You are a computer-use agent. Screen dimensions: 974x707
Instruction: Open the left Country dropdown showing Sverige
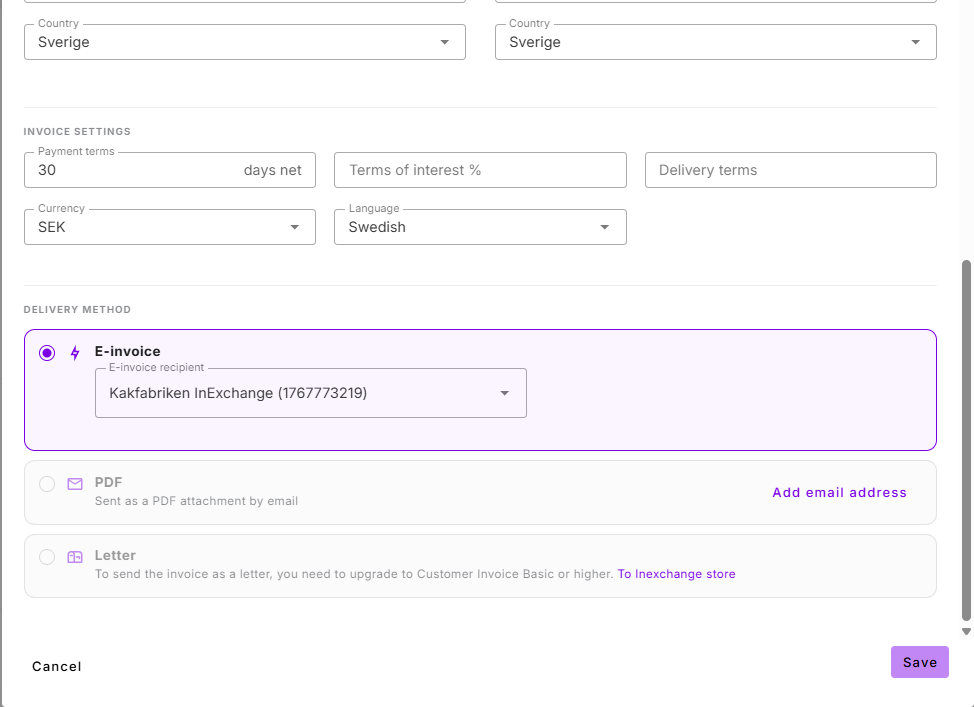pyautogui.click(x=245, y=42)
